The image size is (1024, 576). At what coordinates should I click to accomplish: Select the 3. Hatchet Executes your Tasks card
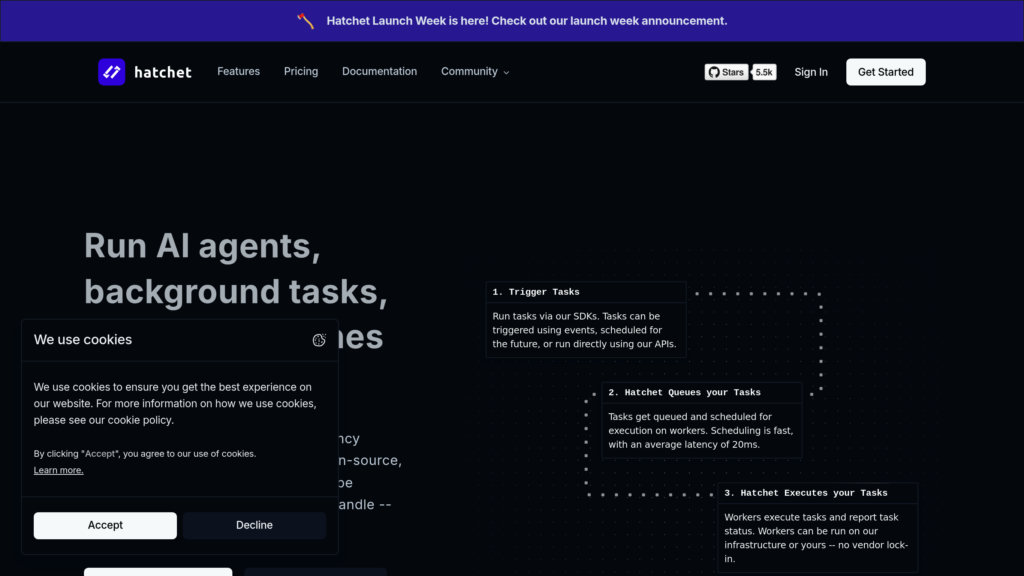[817, 526]
